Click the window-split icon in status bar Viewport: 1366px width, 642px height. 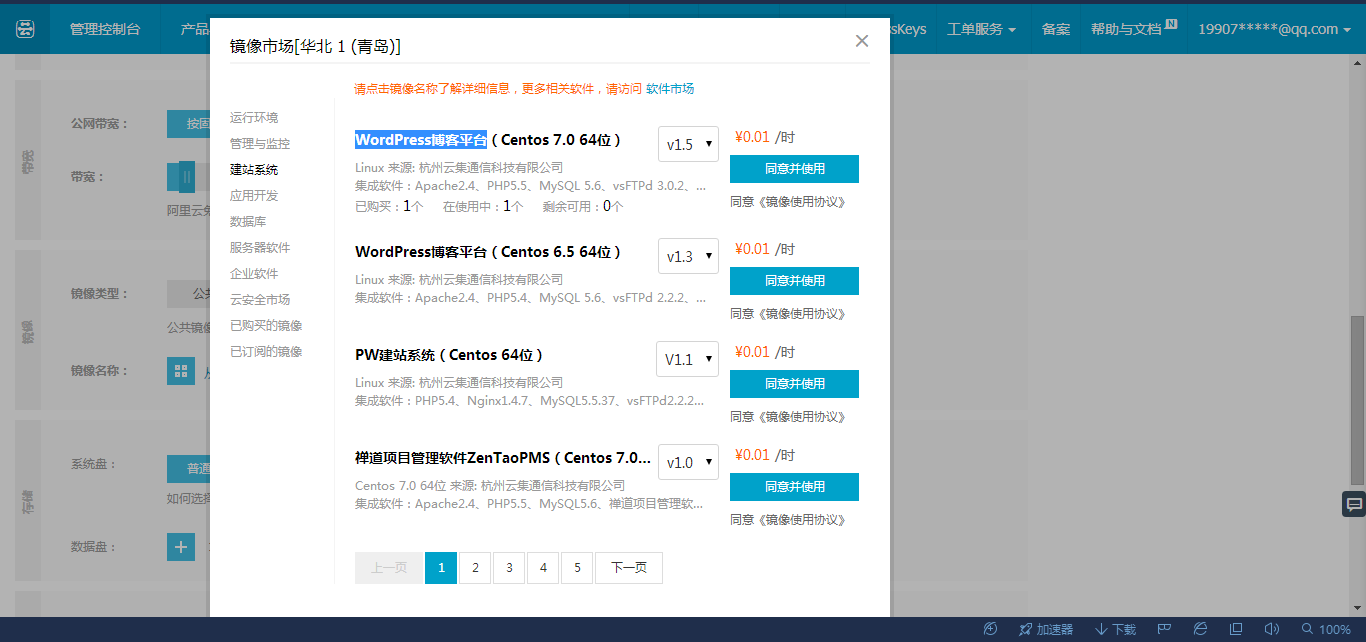pos(1237,629)
